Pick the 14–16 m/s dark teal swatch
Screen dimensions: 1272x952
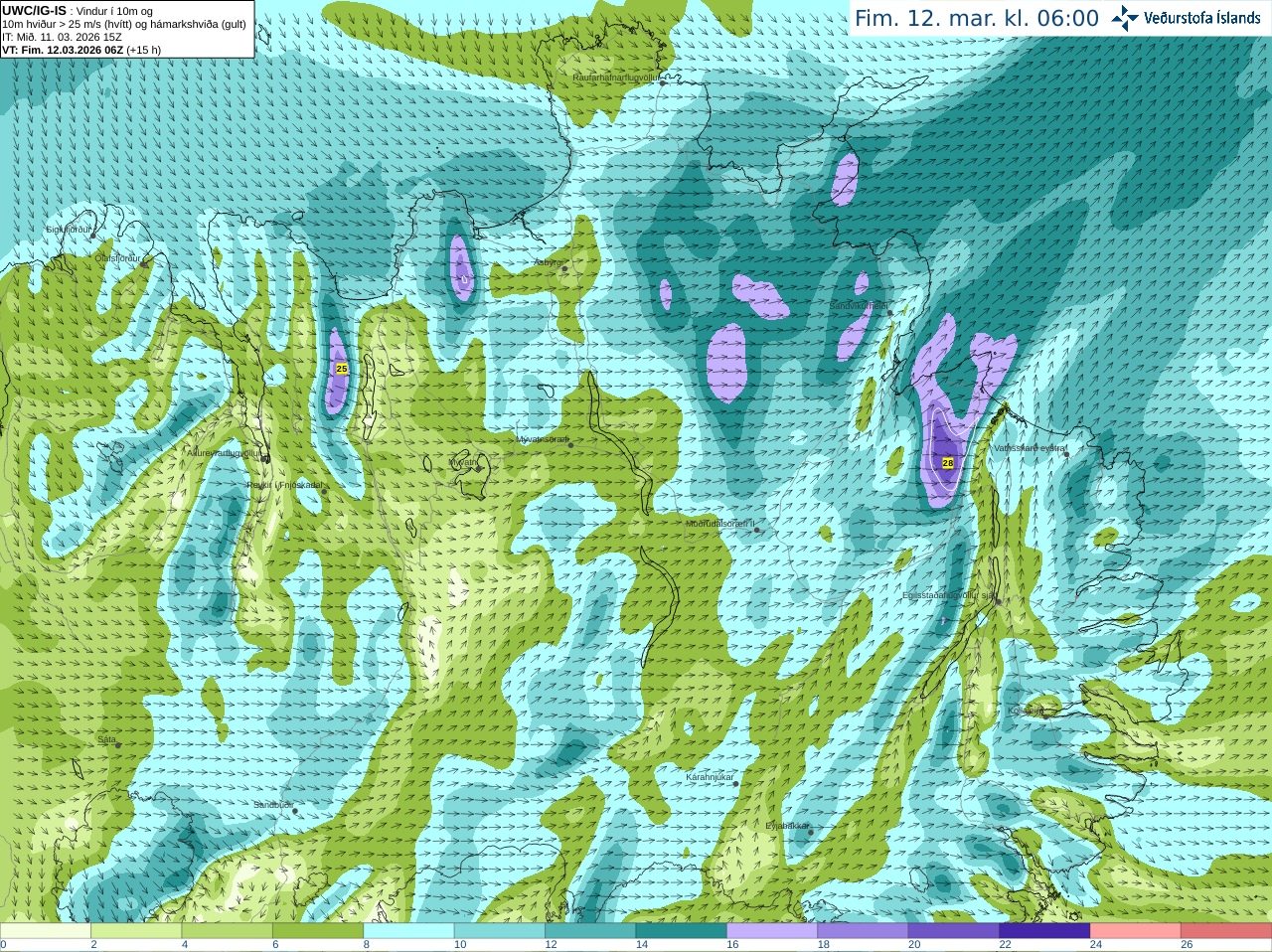tap(682, 931)
